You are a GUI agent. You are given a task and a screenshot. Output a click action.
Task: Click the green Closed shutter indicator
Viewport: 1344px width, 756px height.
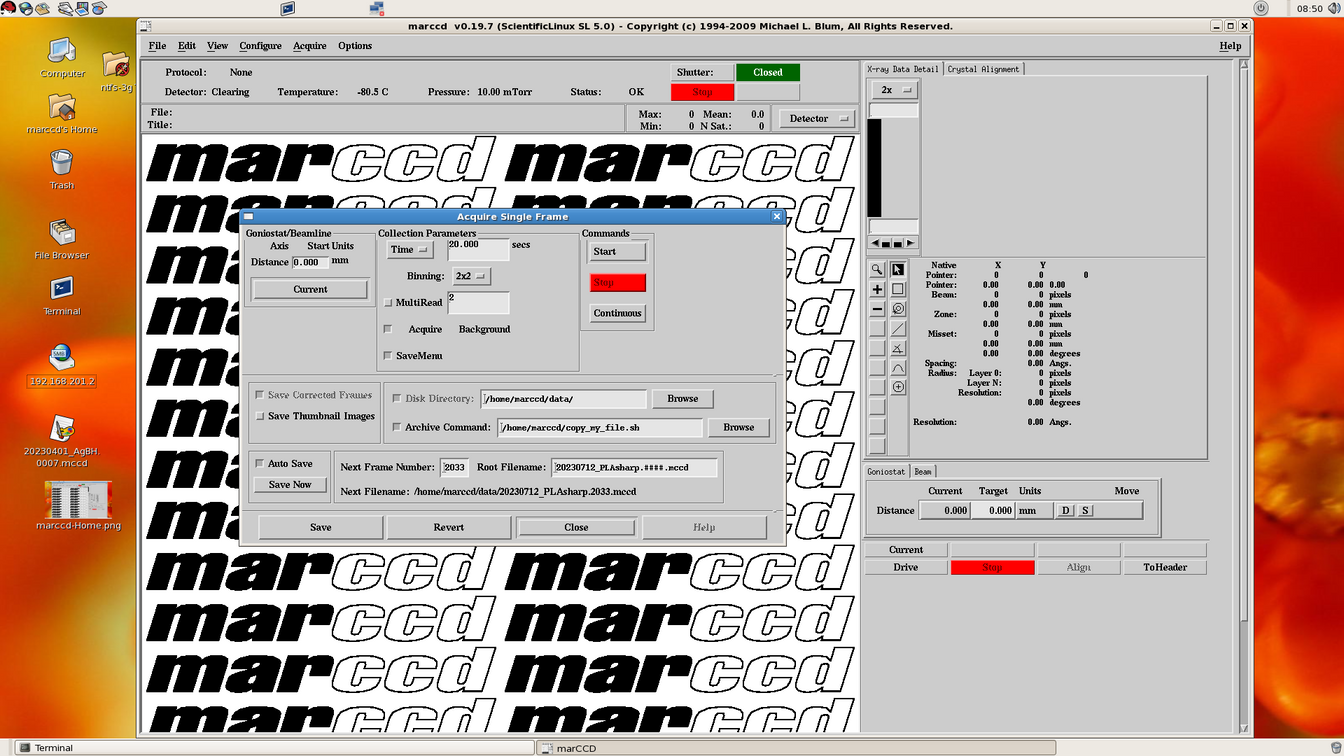(x=768, y=72)
